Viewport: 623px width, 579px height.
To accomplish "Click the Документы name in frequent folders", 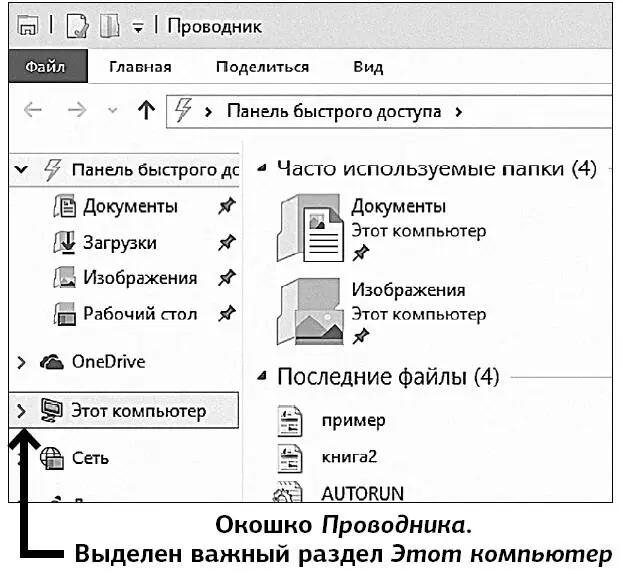I will click(399, 207).
